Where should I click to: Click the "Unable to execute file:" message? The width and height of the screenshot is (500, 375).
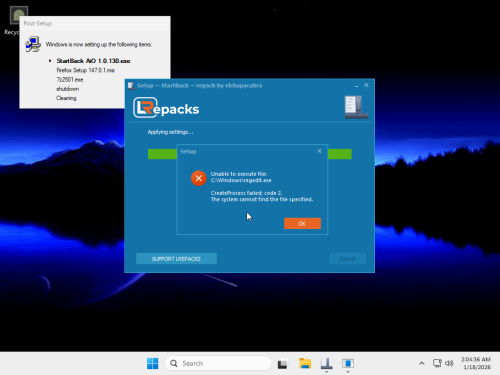point(239,174)
